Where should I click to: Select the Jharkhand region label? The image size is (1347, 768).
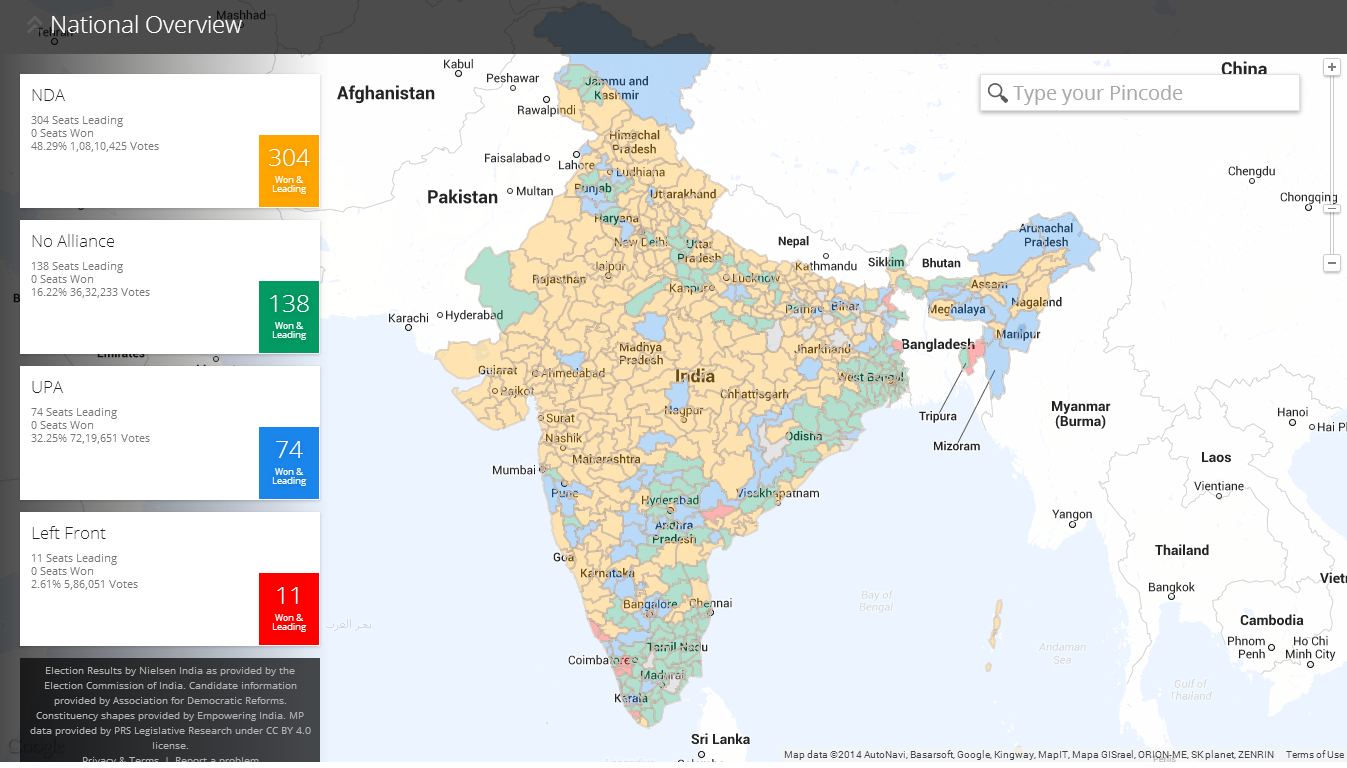click(x=822, y=349)
